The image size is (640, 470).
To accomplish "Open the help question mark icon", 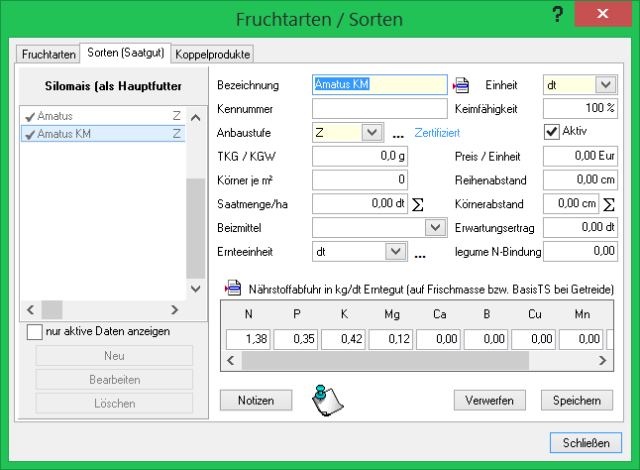I will (x=558, y=14).
